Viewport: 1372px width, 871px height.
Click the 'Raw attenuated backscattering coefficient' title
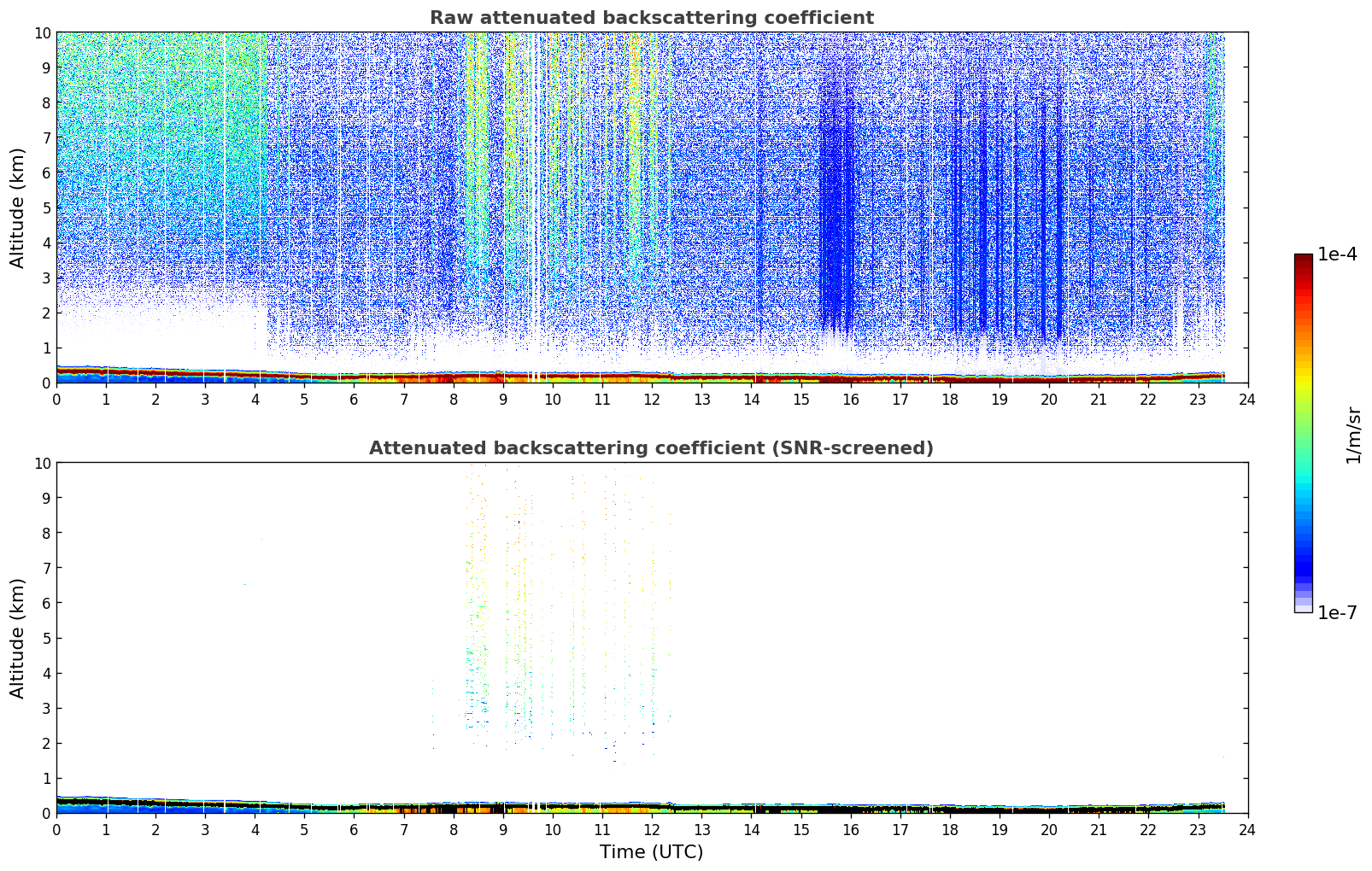pos(651,18)
